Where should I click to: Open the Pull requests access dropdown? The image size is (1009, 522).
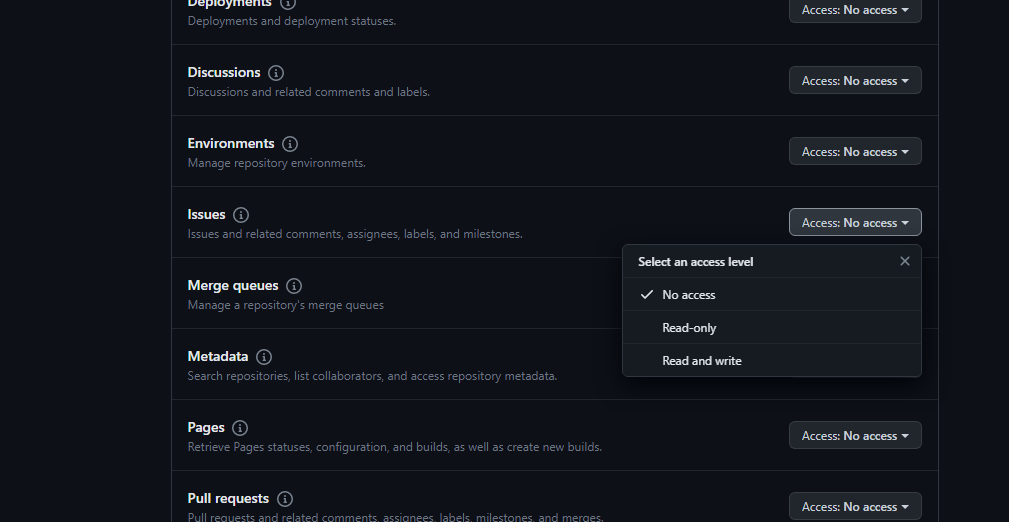855,507
